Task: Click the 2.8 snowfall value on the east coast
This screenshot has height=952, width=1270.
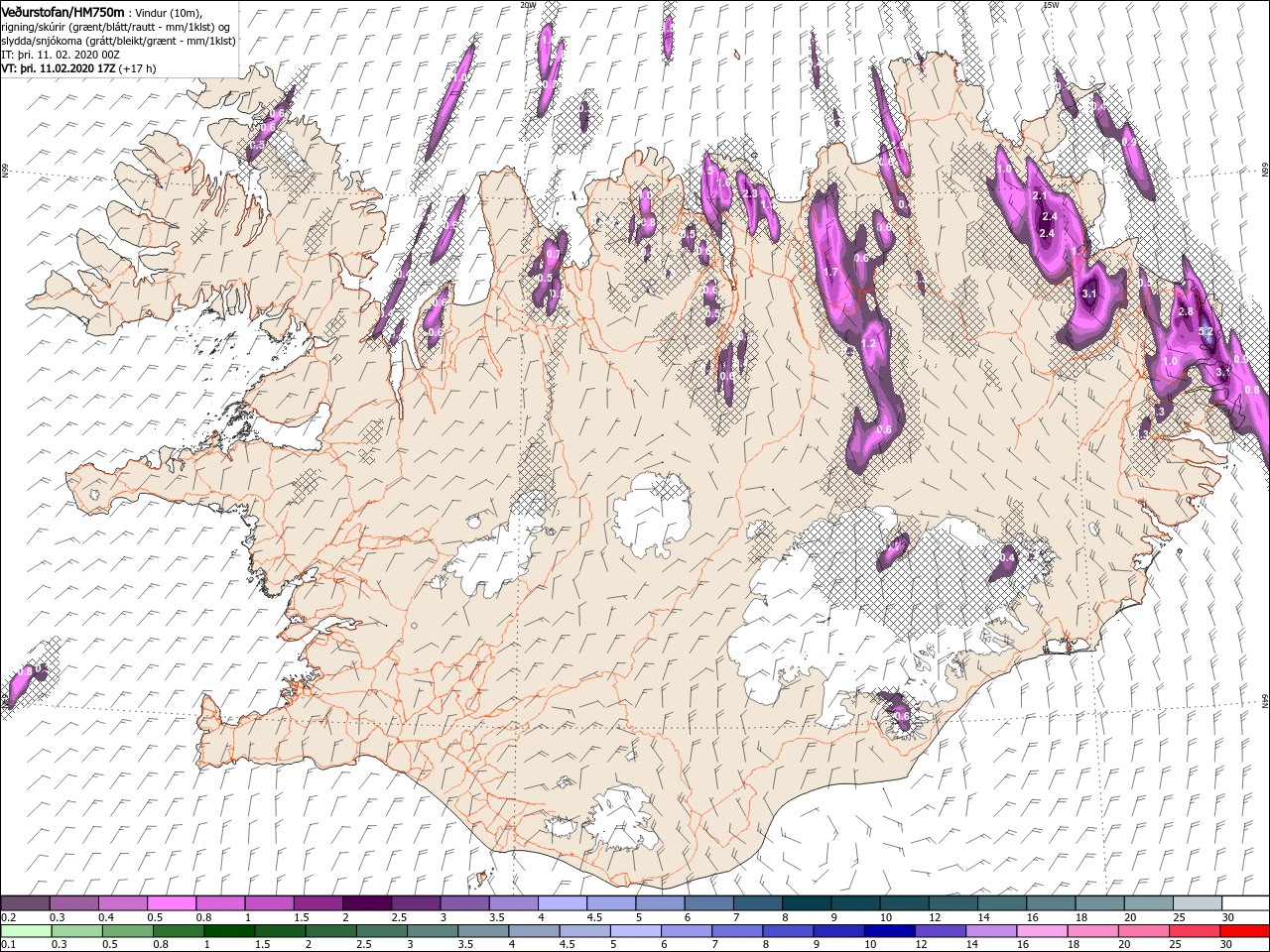Action: pos(1185,311)
